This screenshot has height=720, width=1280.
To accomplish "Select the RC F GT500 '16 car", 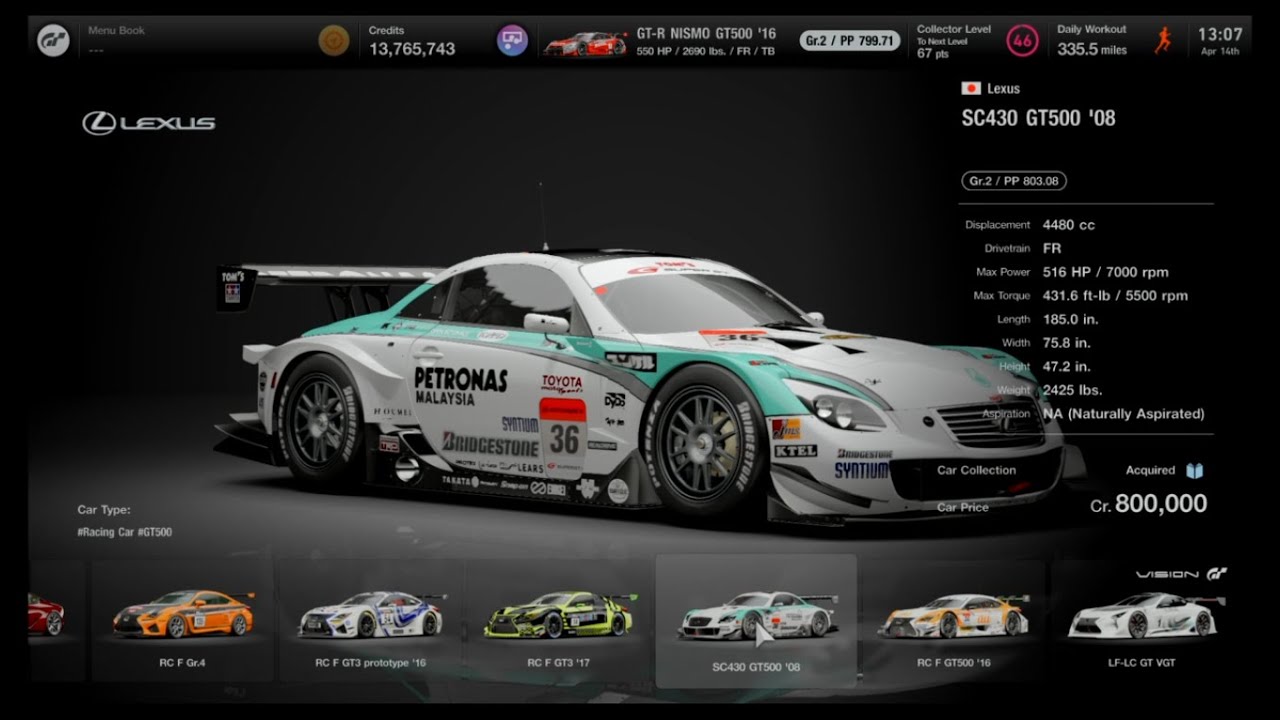I will 953,619.
